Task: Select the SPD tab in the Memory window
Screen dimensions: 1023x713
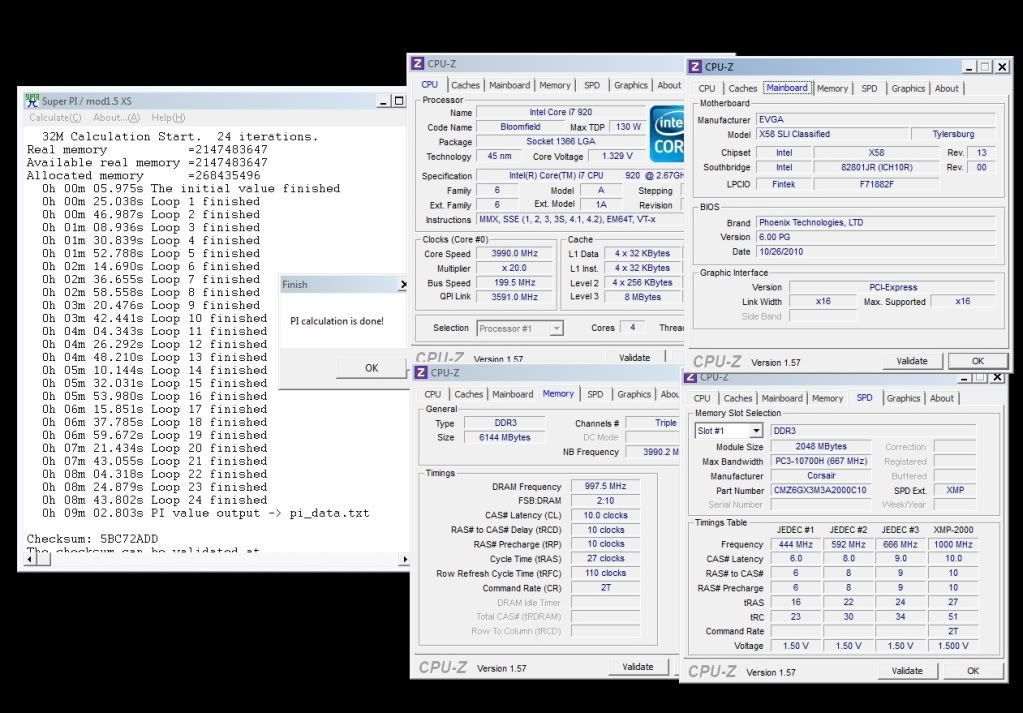Action: [x=595, y=394]
